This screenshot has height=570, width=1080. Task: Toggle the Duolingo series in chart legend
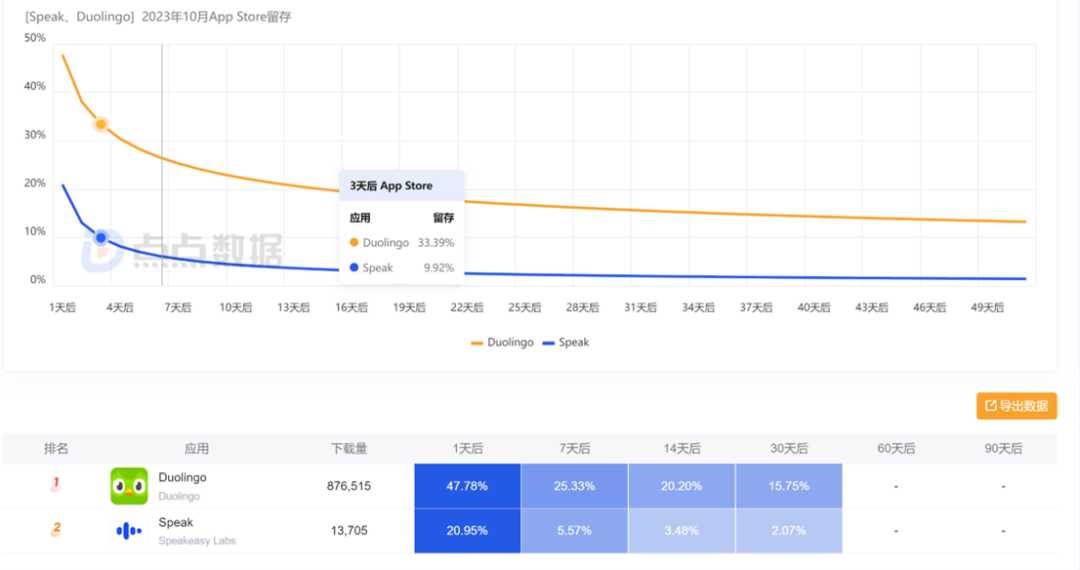click(502, 342)
